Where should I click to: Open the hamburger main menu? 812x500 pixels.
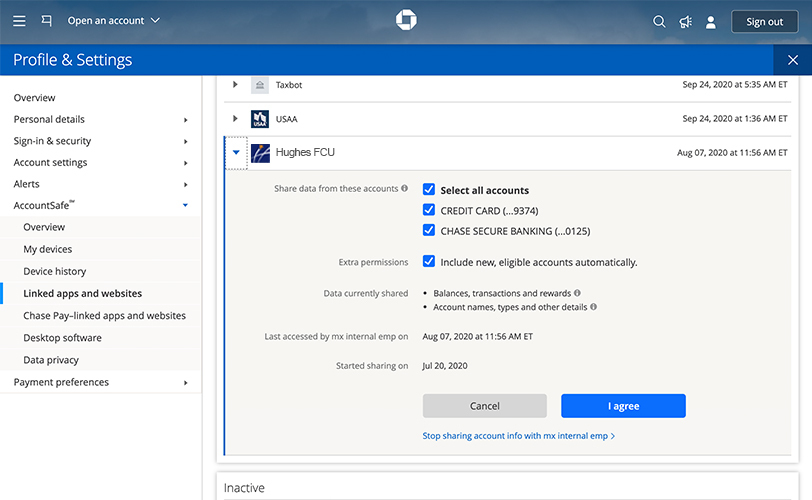19,21
